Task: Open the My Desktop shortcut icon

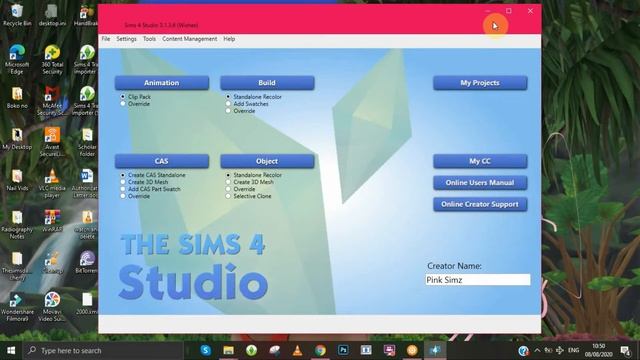Action: point(17,138)
